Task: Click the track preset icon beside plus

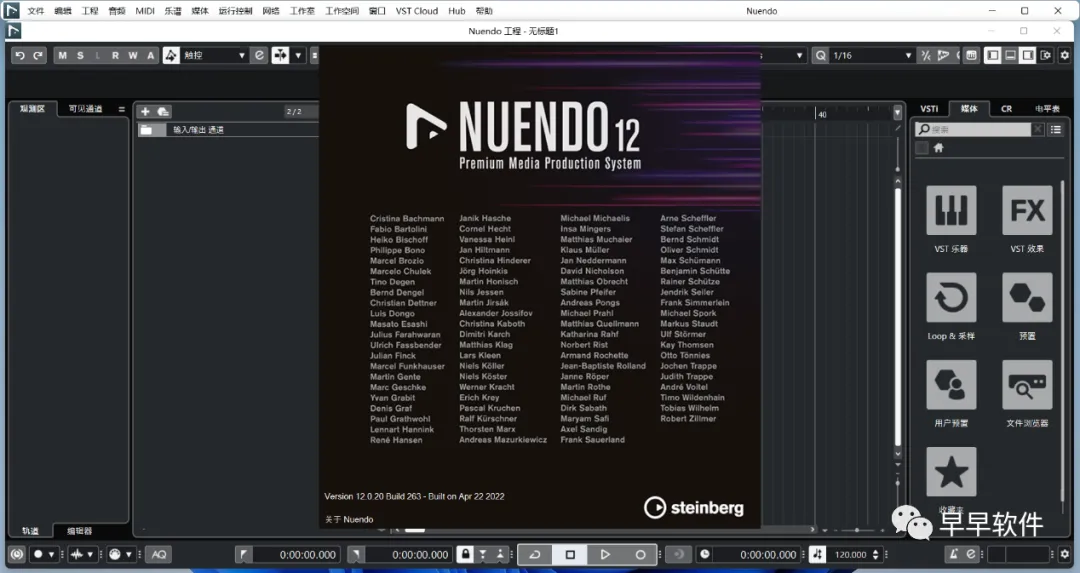Action: tap(163, 112)
